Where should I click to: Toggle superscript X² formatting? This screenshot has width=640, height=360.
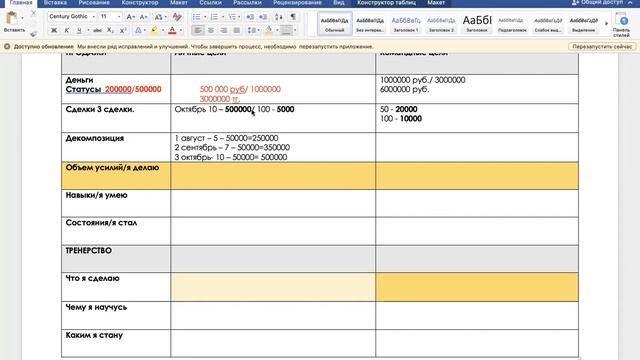click(123, 30)
